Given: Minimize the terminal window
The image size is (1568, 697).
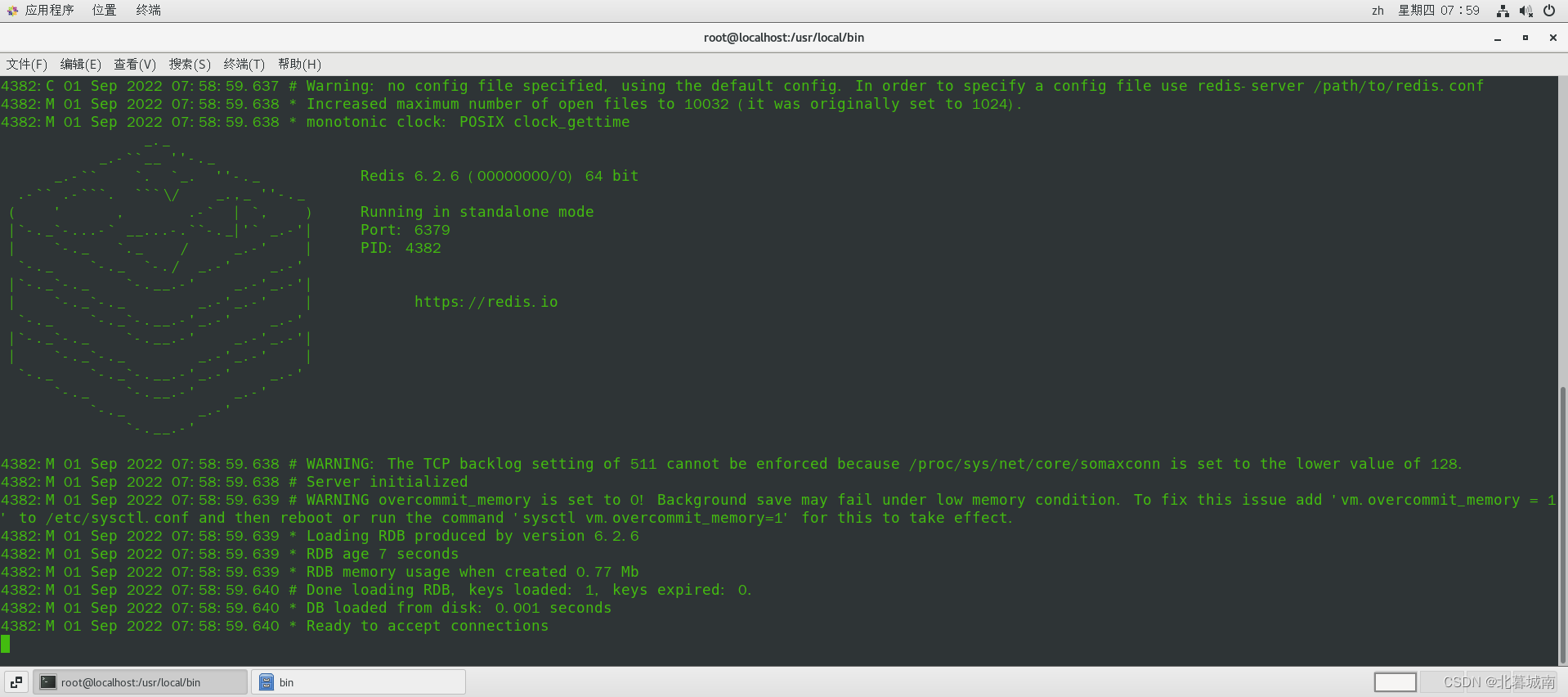Looking at the screenshot, I should click(x=1498, y=38).
